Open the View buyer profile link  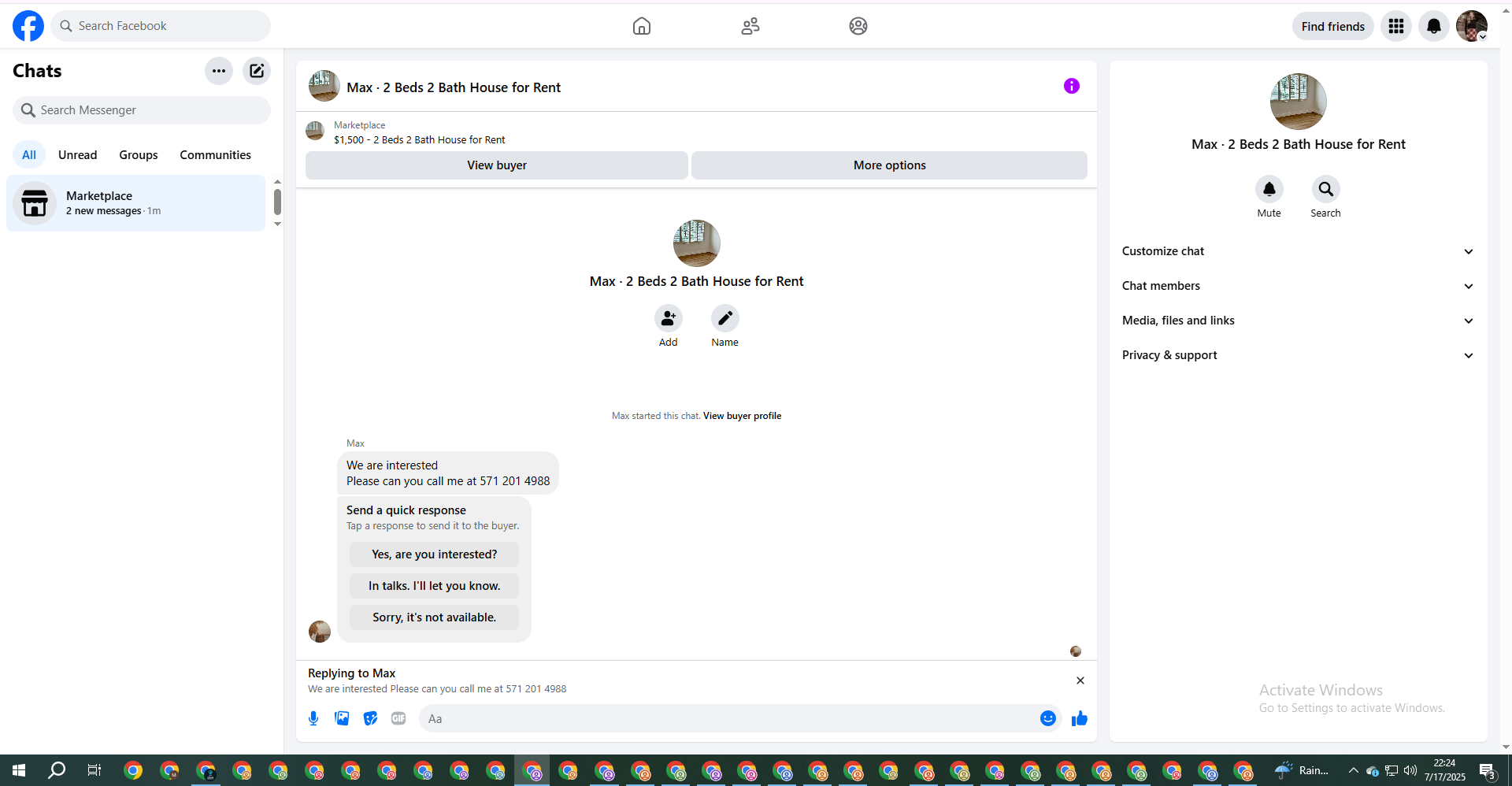(x=742, y=416)
